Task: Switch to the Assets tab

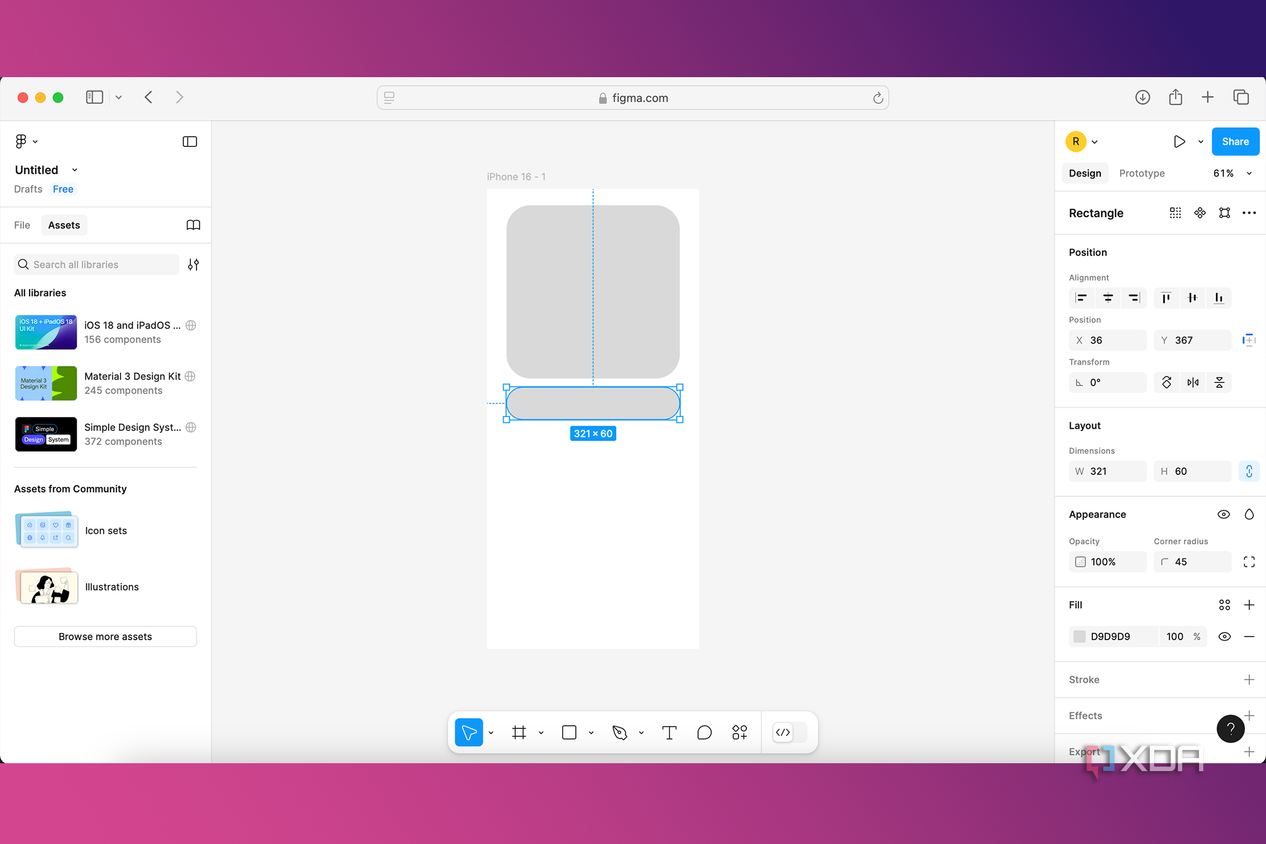Action: point(64,225)
